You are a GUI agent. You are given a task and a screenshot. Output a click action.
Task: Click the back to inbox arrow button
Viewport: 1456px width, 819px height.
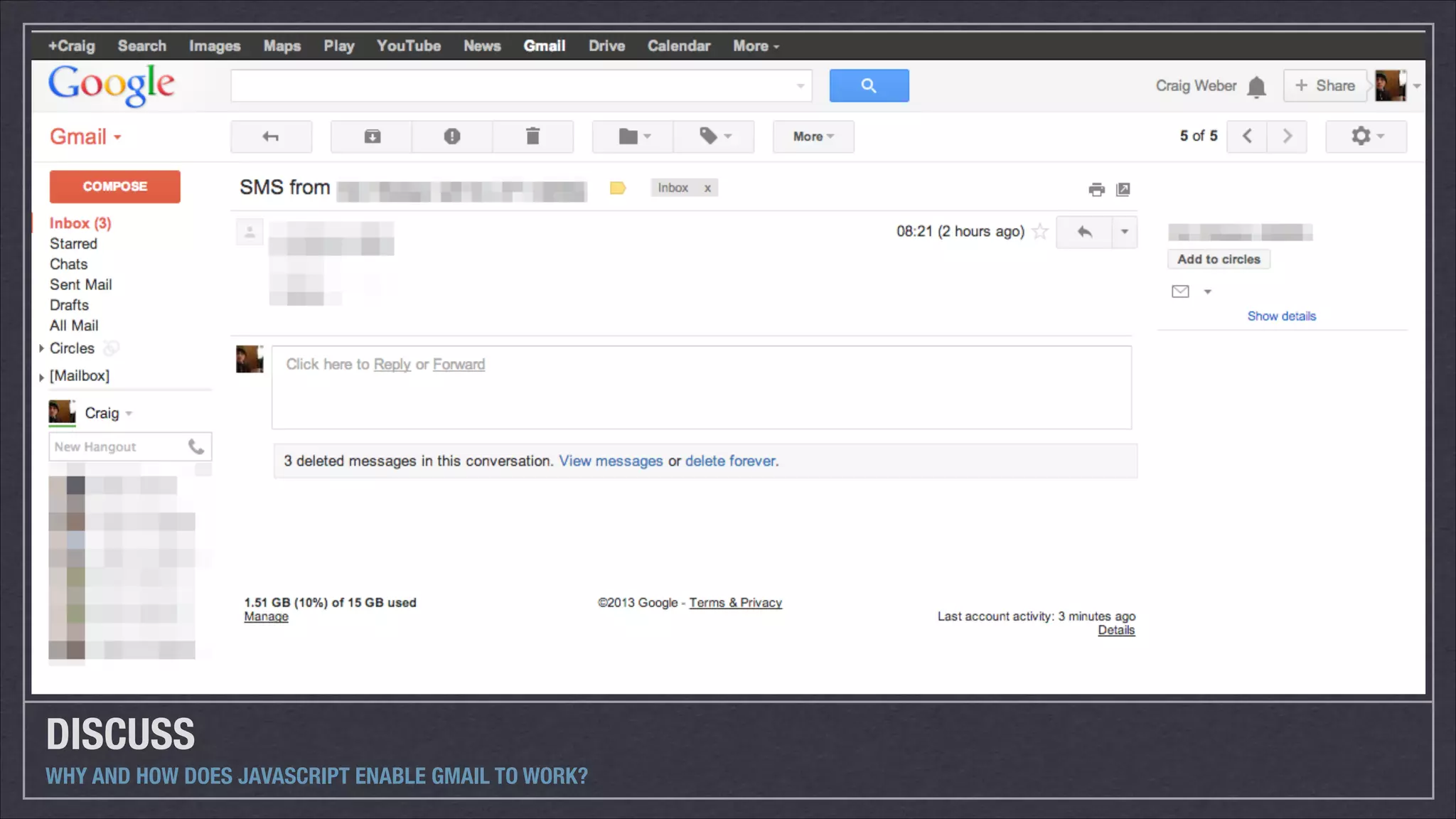pyautogui.click(x=271, y=136)
